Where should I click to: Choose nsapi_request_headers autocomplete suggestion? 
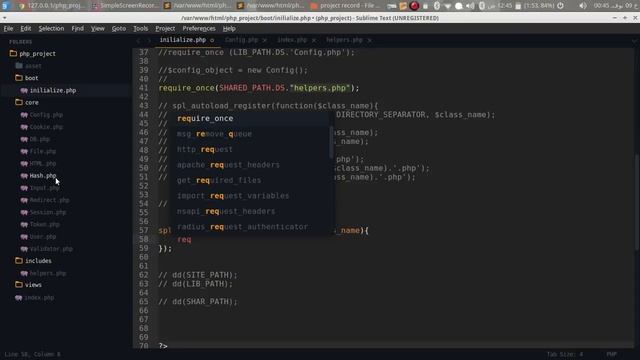pyautogui.click(x=251, y=211)
